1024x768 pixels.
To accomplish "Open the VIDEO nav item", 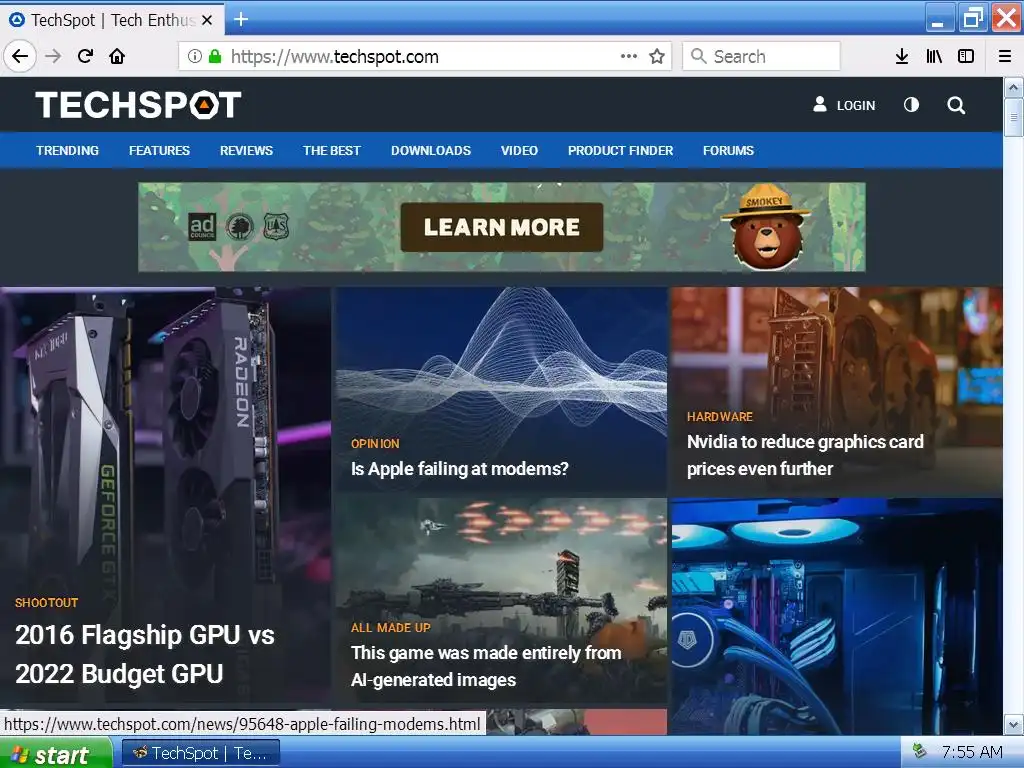I will pos(519,151).
